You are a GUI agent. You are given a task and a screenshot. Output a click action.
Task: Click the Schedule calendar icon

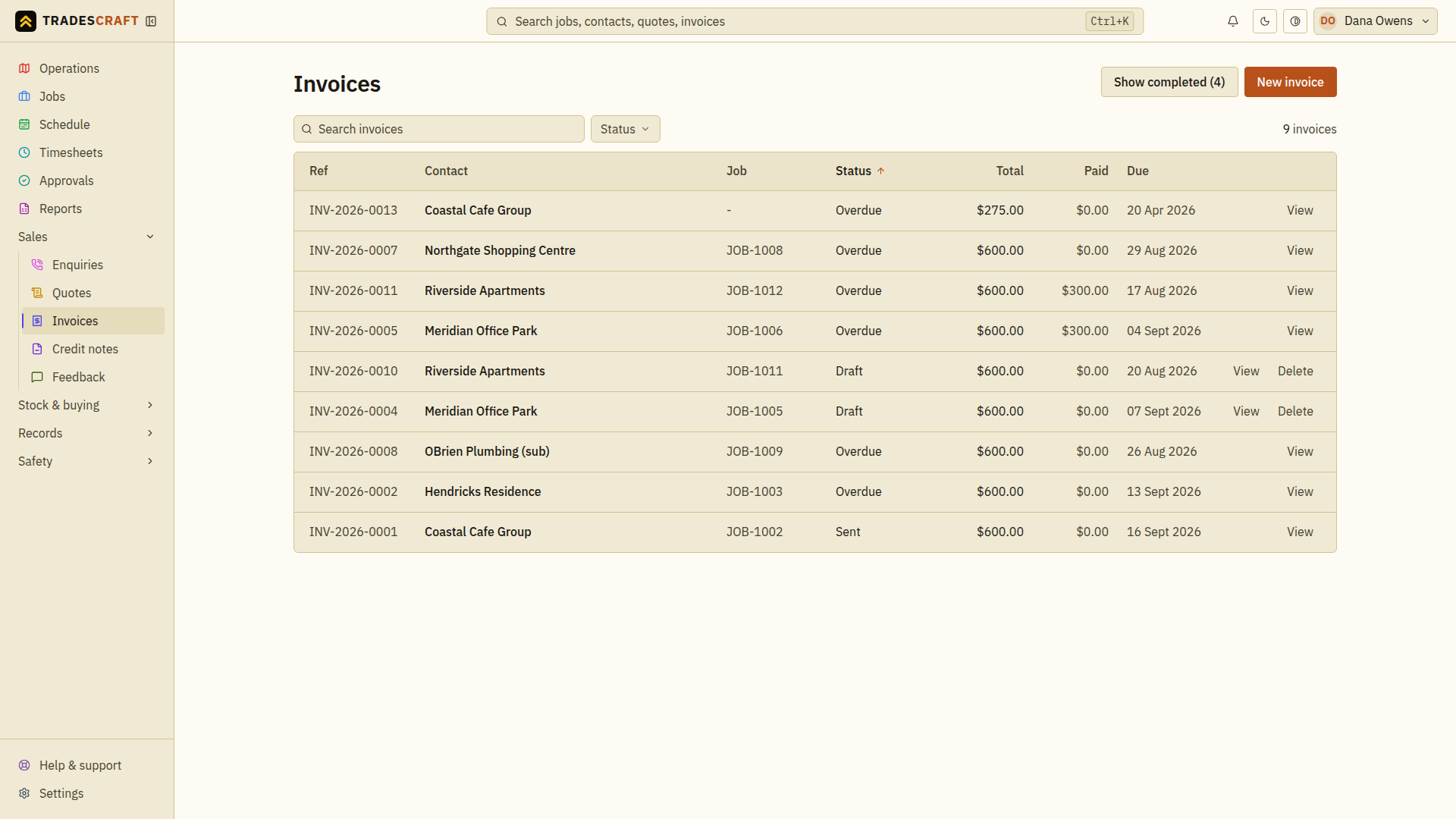tap(24, 124)
